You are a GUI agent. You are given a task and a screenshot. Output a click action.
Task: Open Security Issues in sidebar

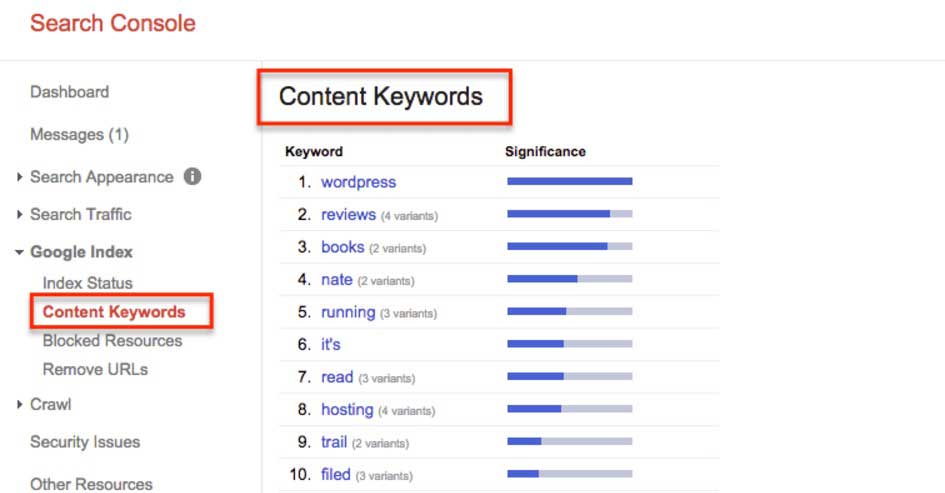[85, 442]
